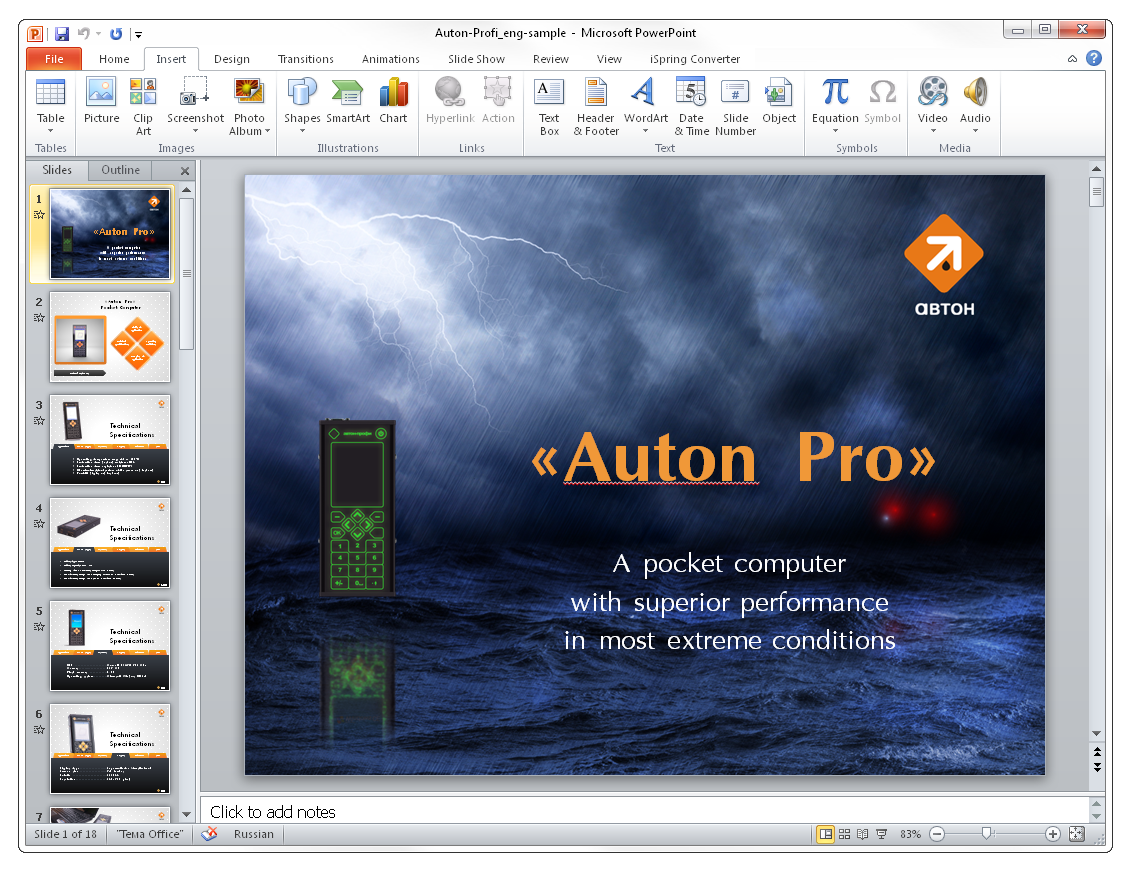
Task: Expand the WordArt dropdown arrow
Action: point(645,131)
